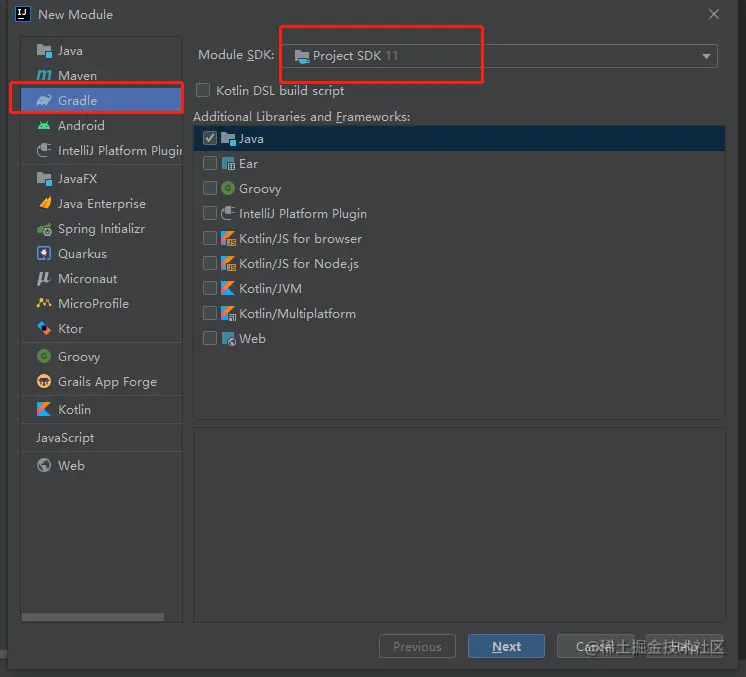Screen dimensions: 746x677
Task: Click the Groovy framework list icon
Action: coord(228,188)
